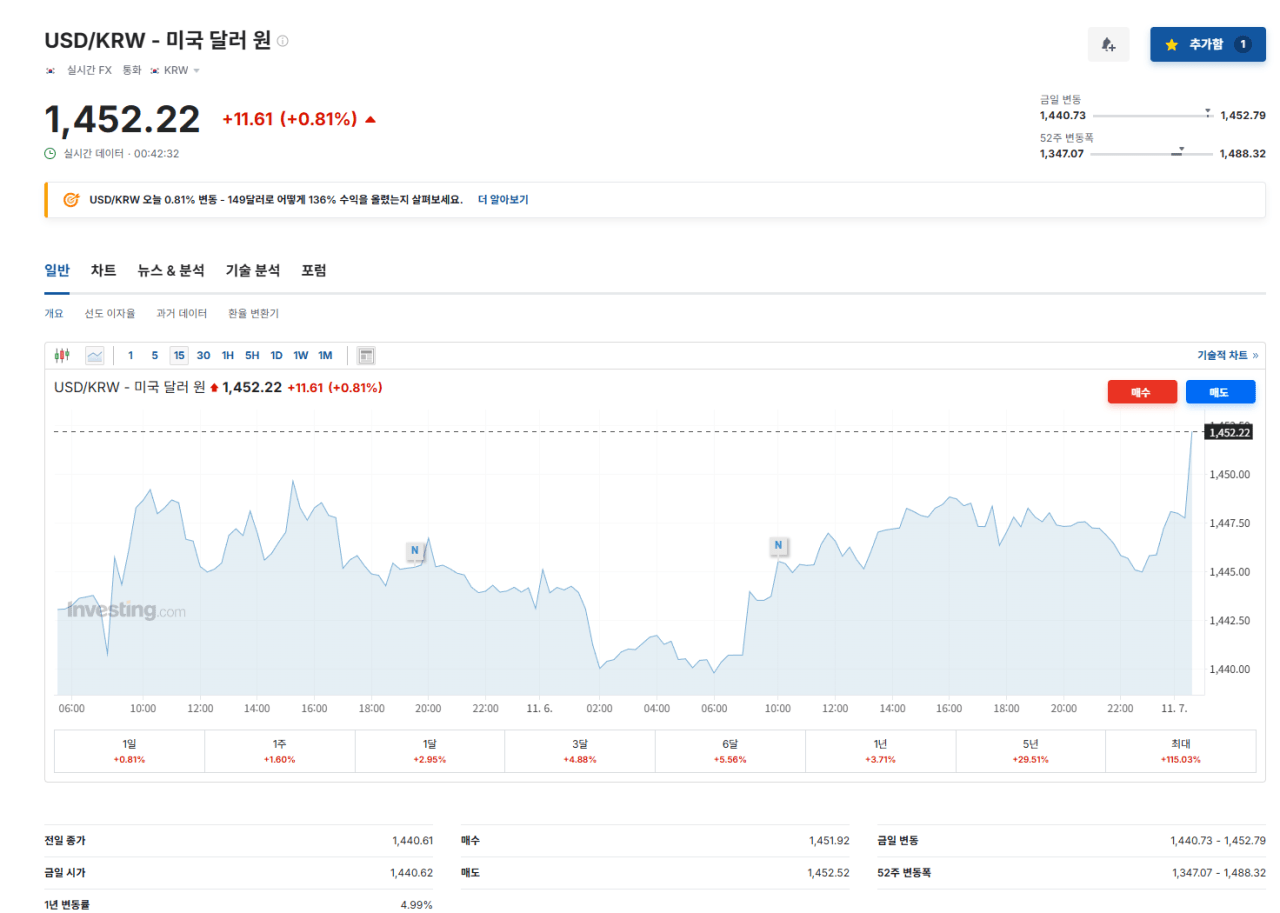Screen dimensions: 1280x913
Task: Switch to the 과거 데이터 sub-tab
Action: (181, 314)
